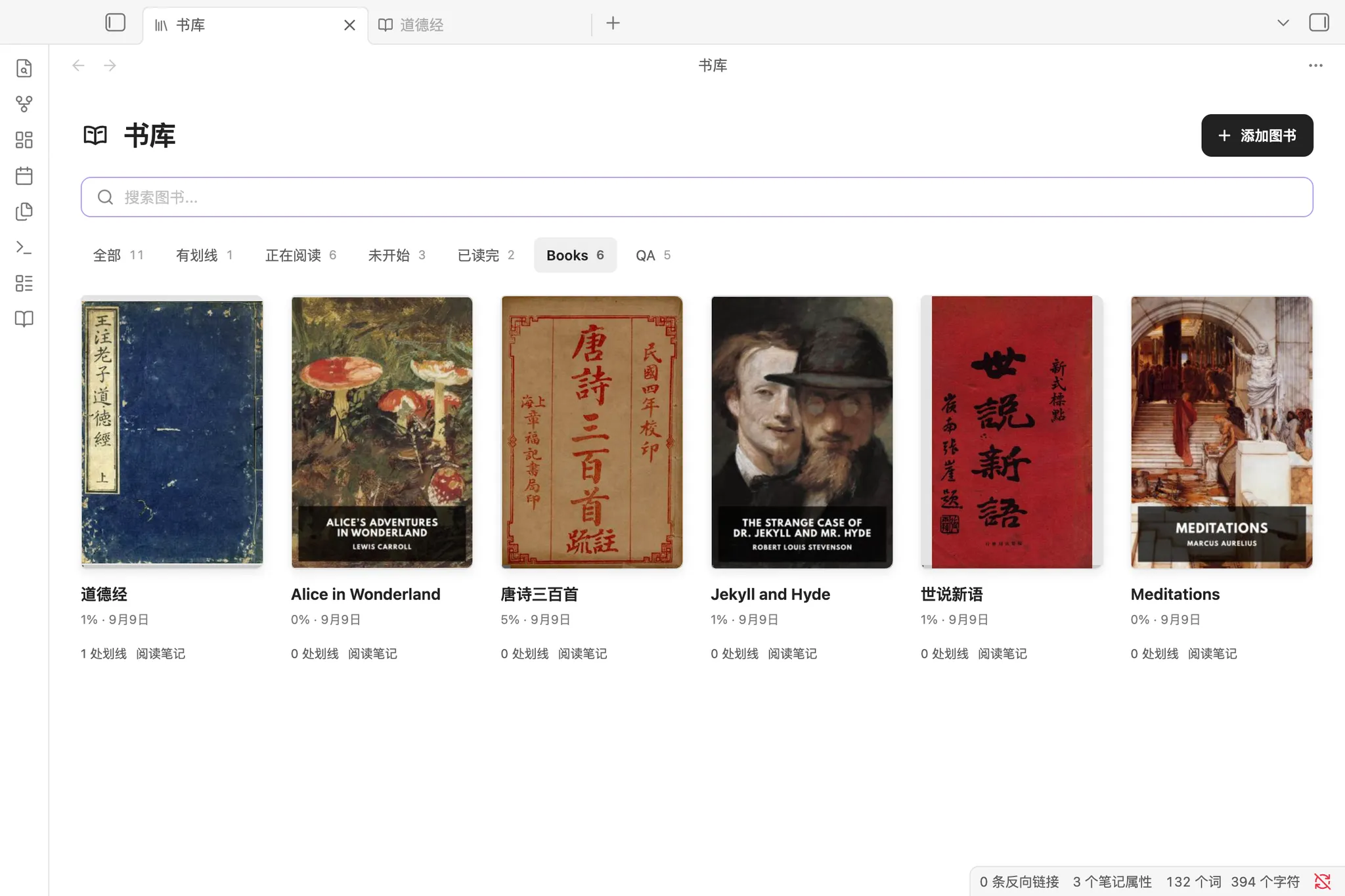Click 3 个笔记属性 in status bar
Viewport: 1345px width, 896px height.
tap(1113, 882)
